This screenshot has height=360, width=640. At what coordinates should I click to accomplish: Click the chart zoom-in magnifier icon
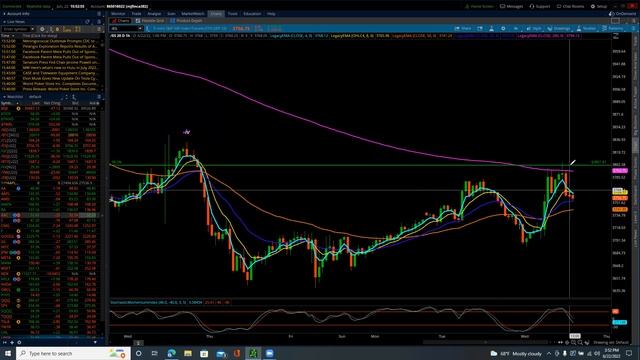tap(573, 342)
